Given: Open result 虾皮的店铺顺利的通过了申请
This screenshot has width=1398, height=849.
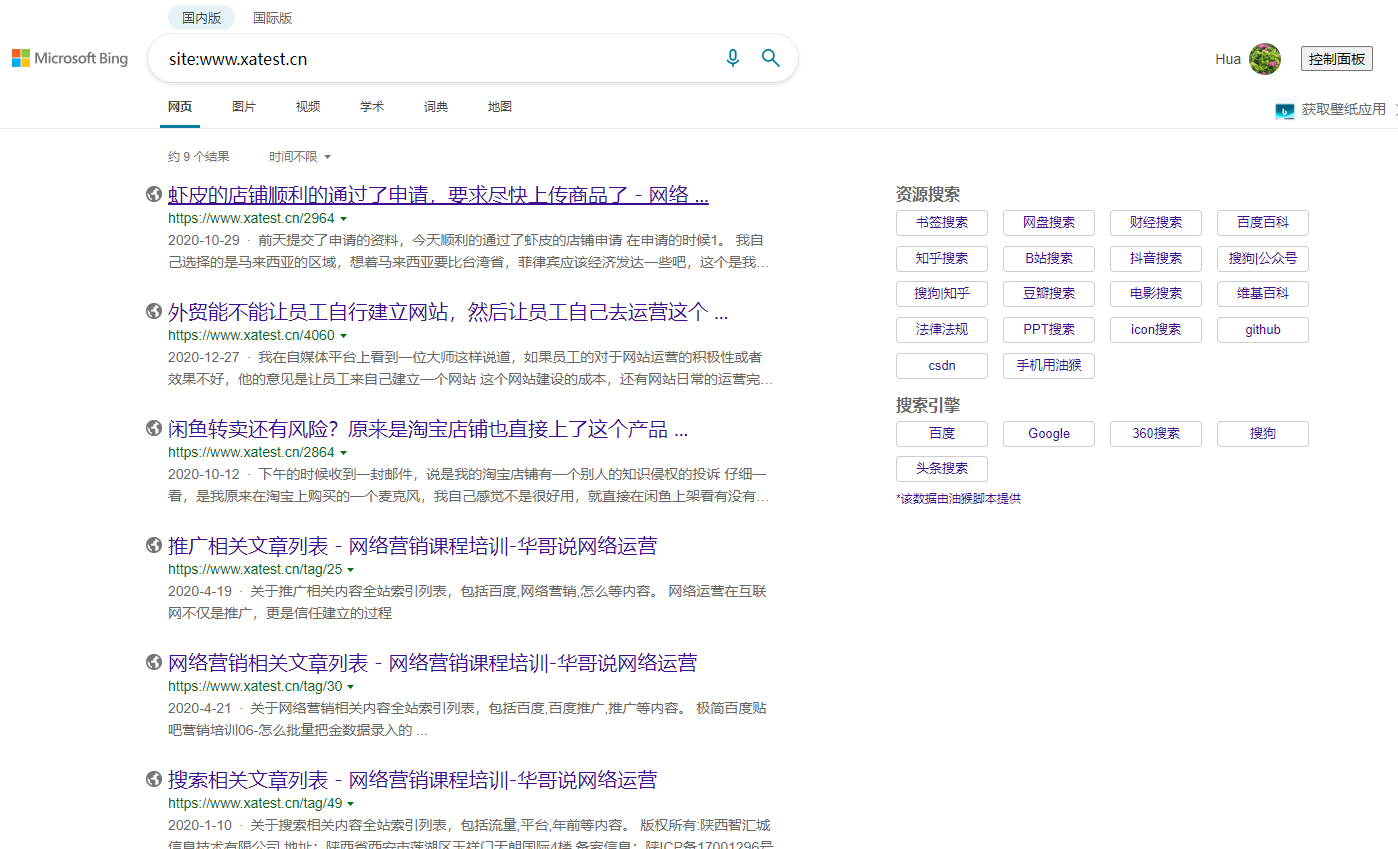Looking at the screenshot, I should coord(438,195).
